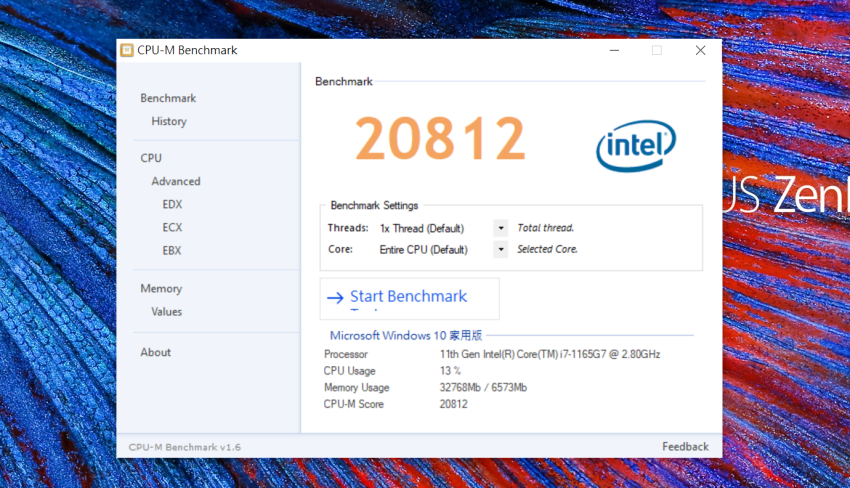Click the arrow icon beside Start Benchmark

(335, 297)
